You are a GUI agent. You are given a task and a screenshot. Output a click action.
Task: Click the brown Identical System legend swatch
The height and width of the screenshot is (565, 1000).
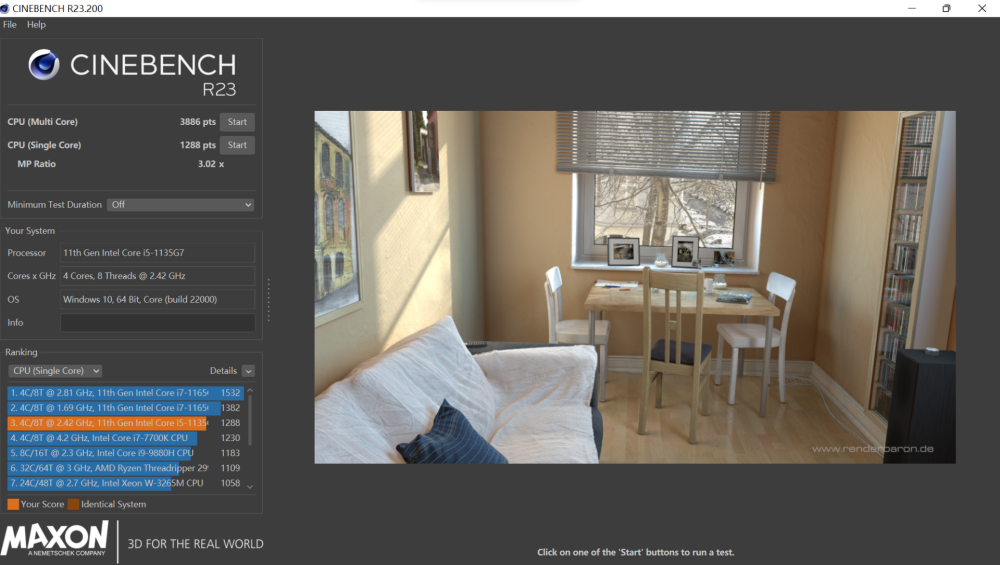point(73,504)
